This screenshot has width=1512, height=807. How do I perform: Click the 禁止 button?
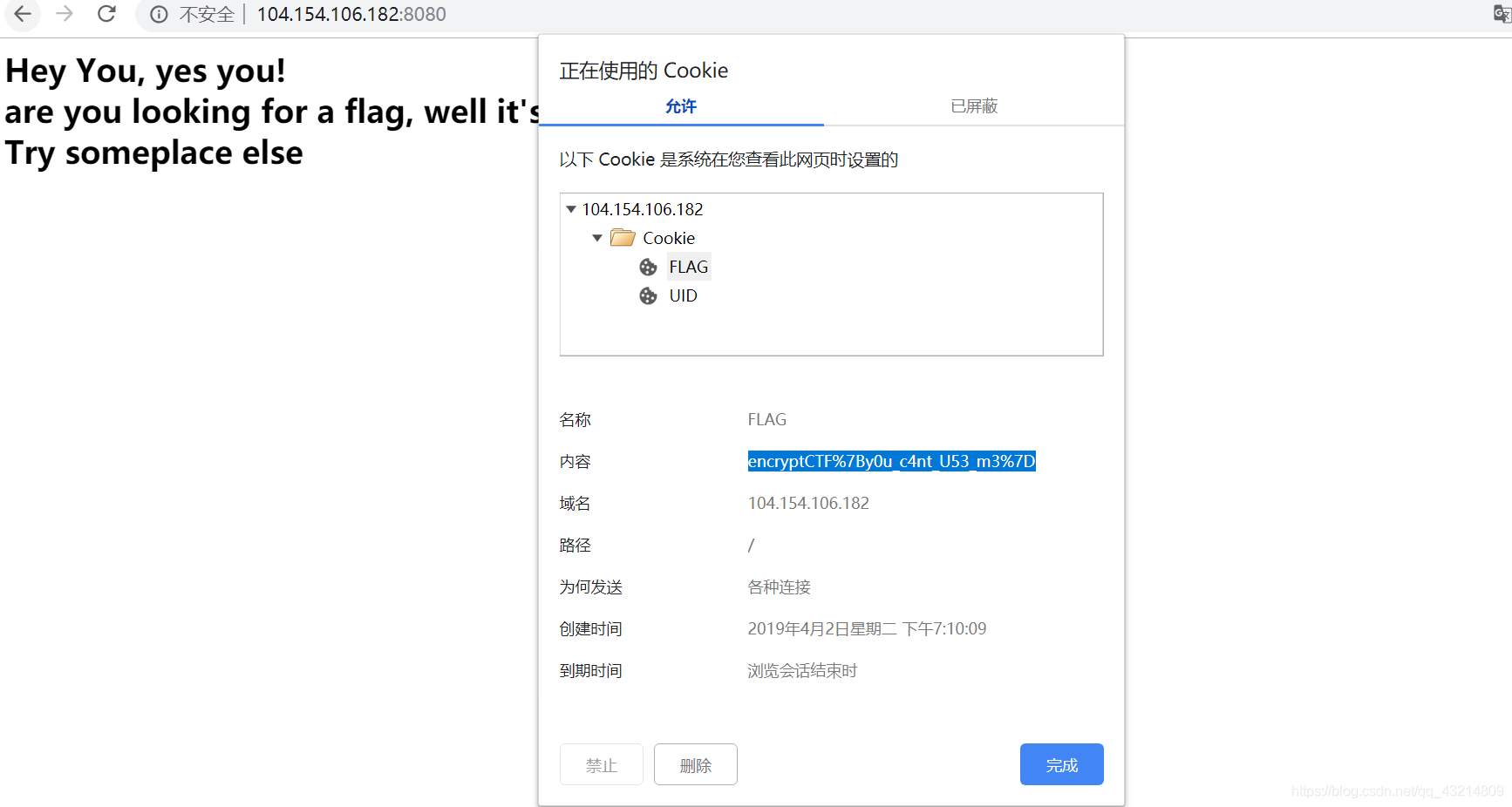602,764
